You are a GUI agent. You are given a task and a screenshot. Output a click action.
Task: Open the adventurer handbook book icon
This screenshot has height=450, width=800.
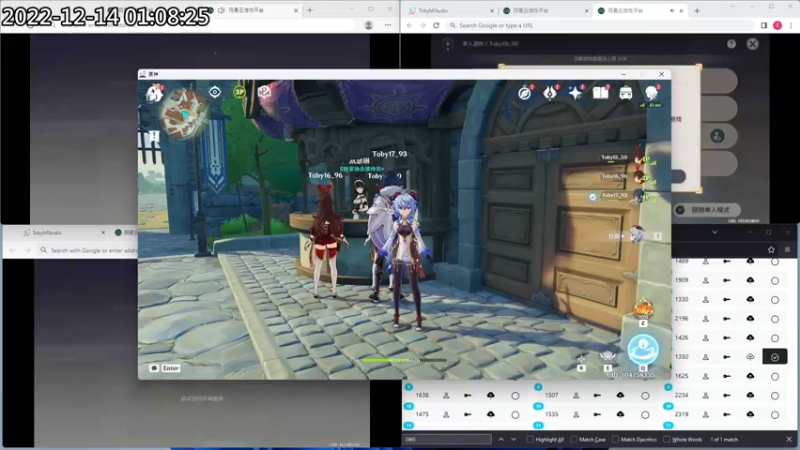tap(601, 93)
